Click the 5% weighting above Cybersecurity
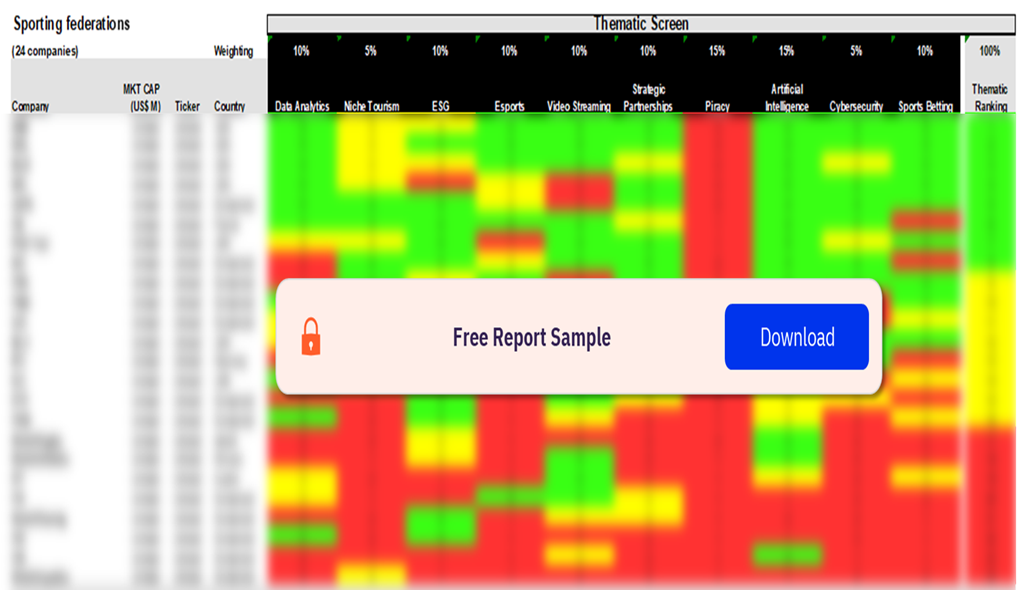The height and width of the screenshot is (590, 1023). [x=856, y=51]
